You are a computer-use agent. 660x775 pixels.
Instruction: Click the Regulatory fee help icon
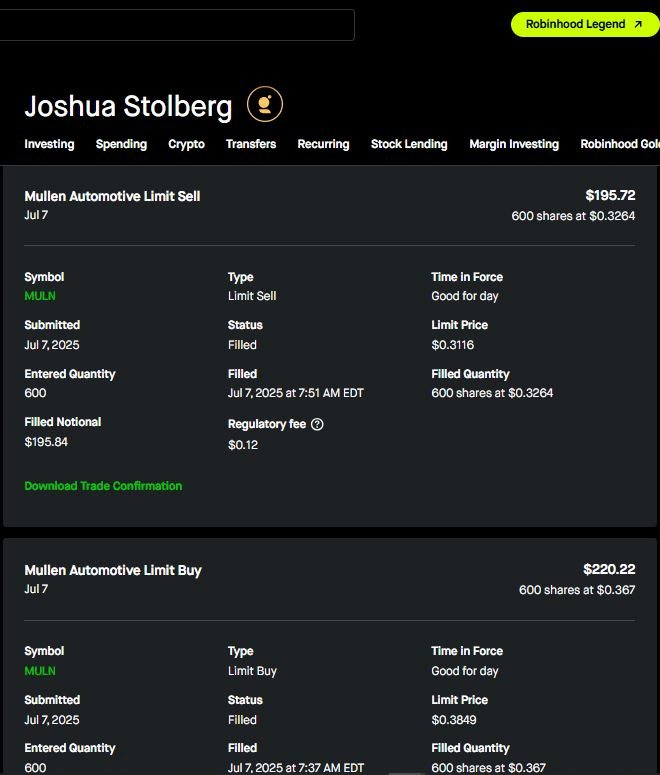(x=317, y=424)
